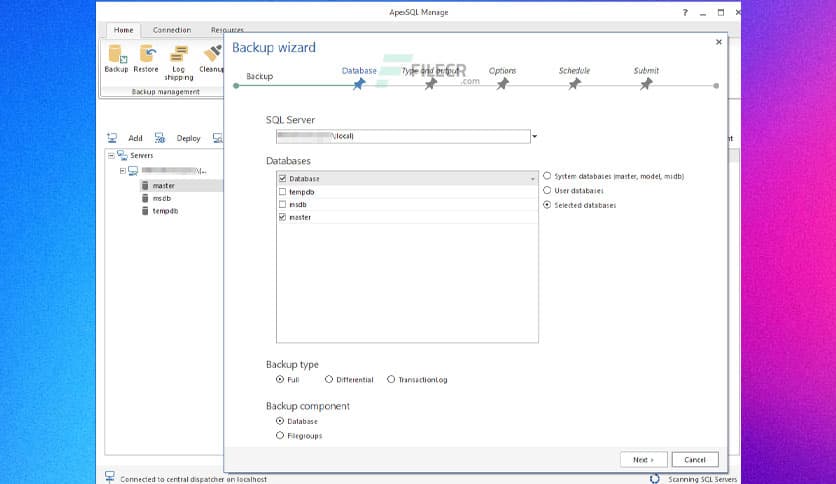The width and height of the screenshot is (836, 484).
Task: Select msdb in the servers tree
Action: pos(162,198)
